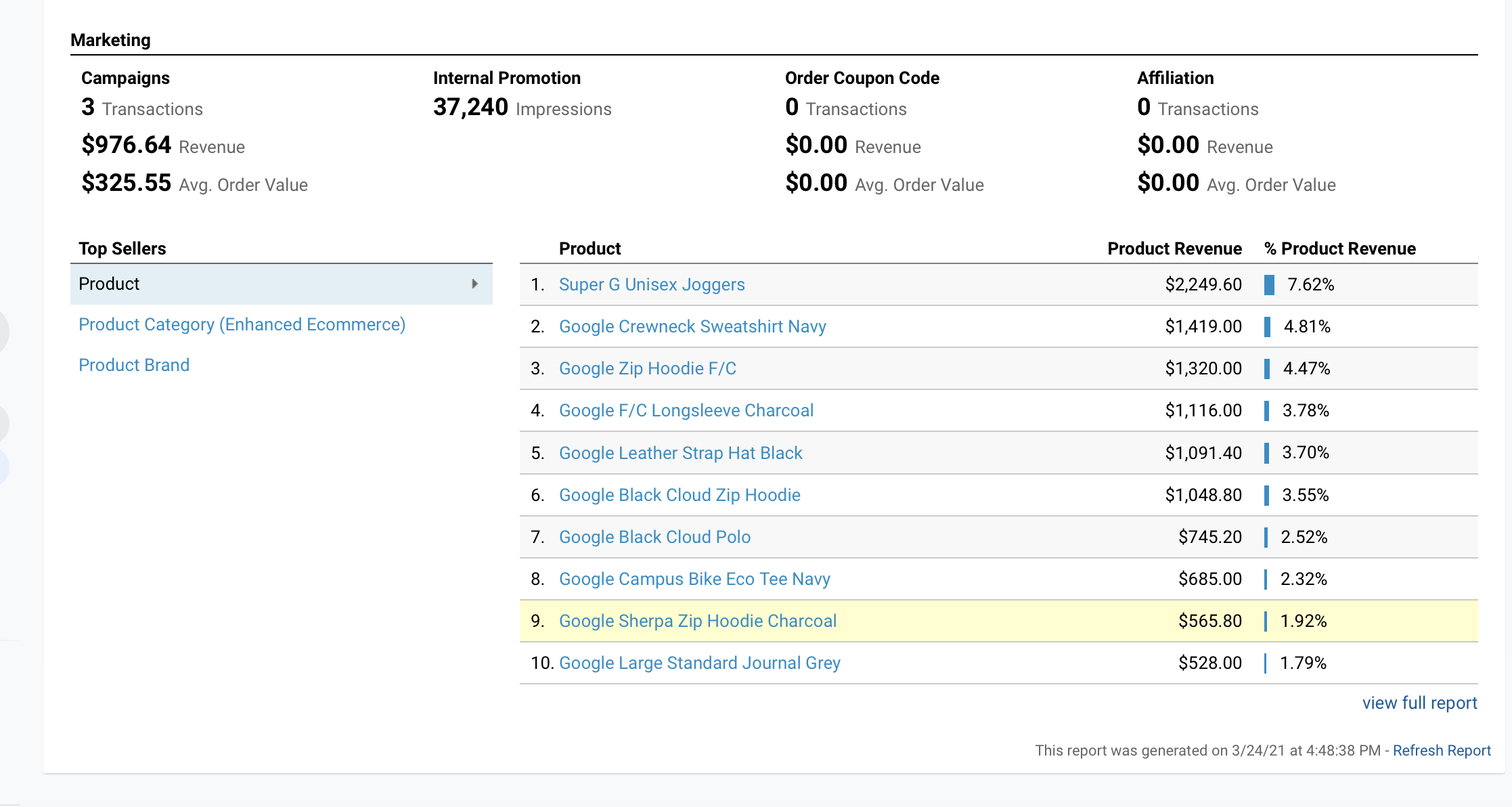1512x807 pixels.
Task: Sort table by Product Revenue column header
Action: point(1174,248)
